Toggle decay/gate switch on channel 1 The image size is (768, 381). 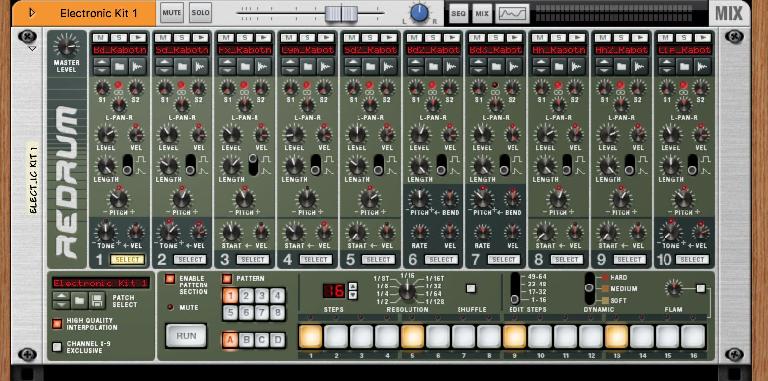coord(127,165)
